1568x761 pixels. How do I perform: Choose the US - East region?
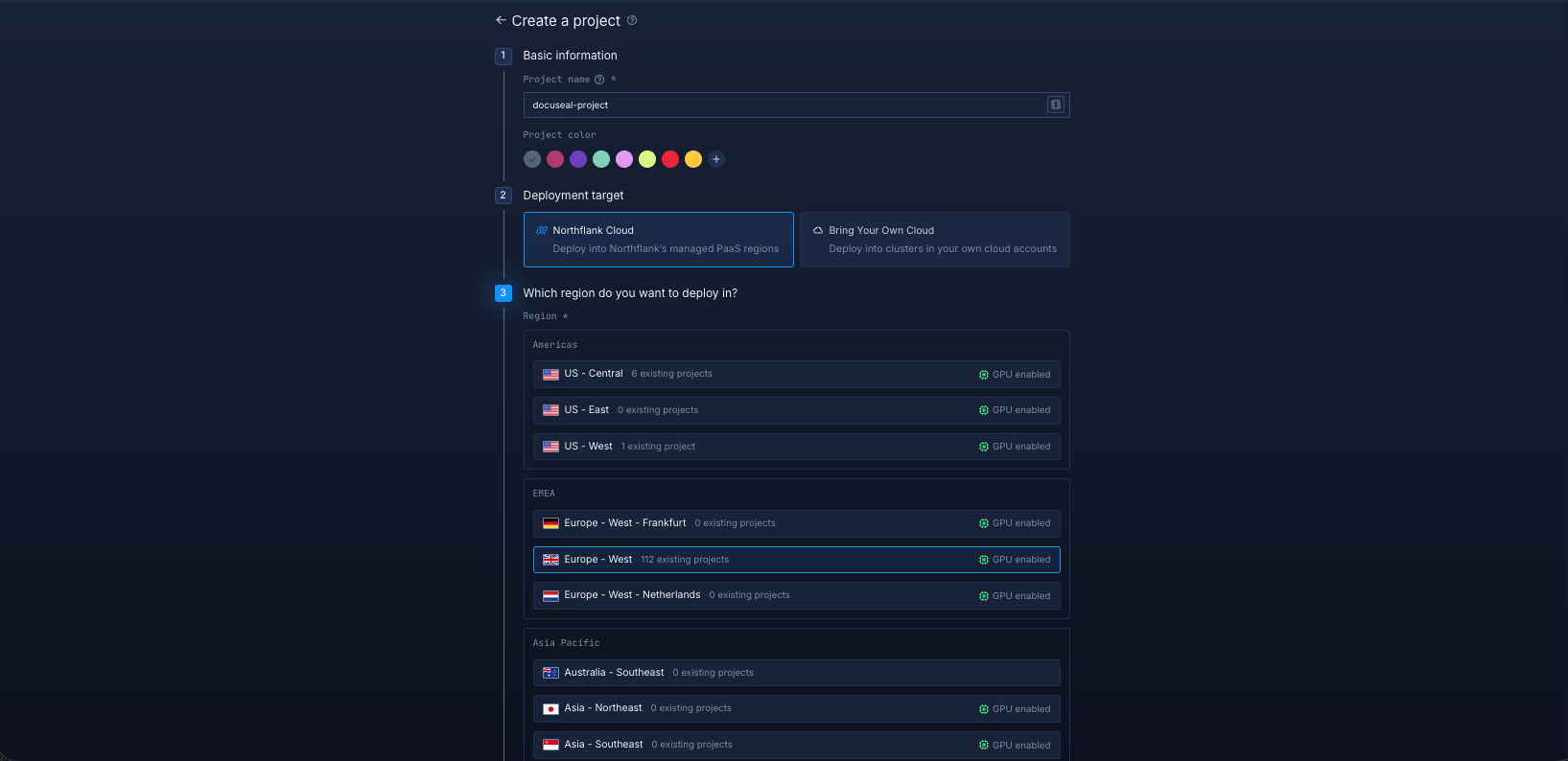pyautogui.click(x=796, y=410)
